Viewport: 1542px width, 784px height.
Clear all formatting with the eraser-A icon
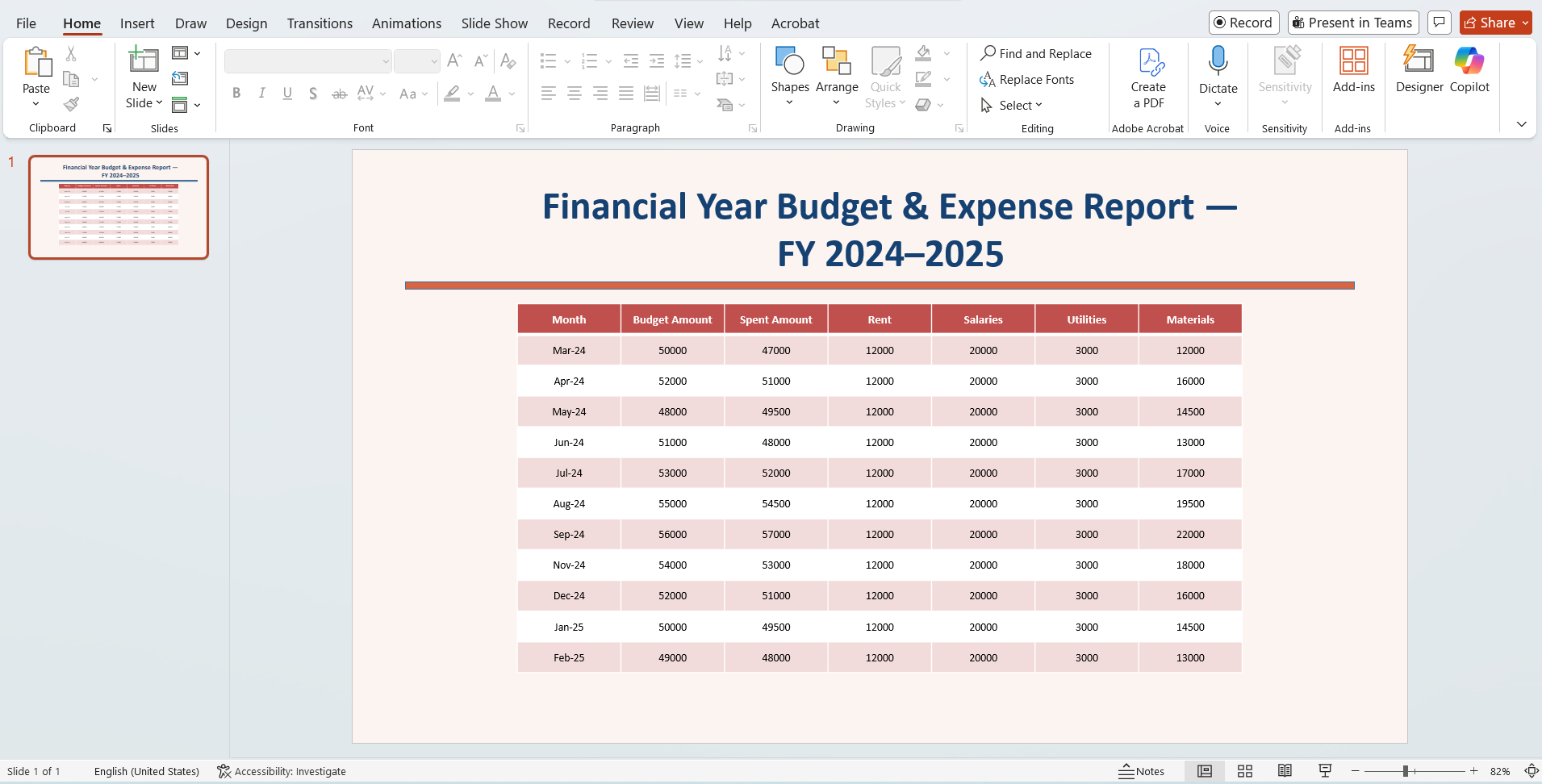click(508, 60)
